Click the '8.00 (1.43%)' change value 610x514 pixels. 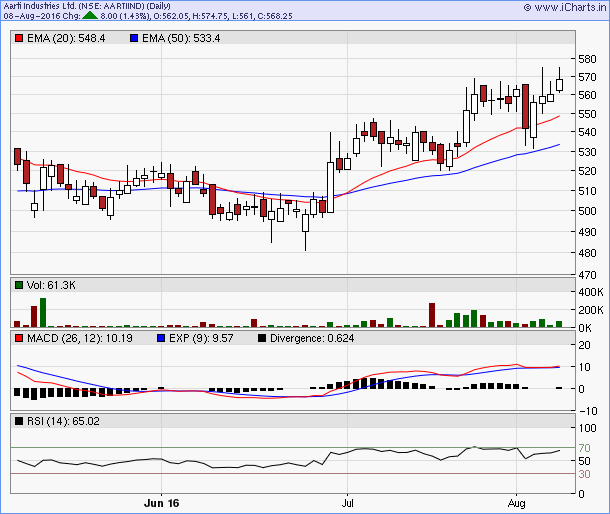click(125, 16)
